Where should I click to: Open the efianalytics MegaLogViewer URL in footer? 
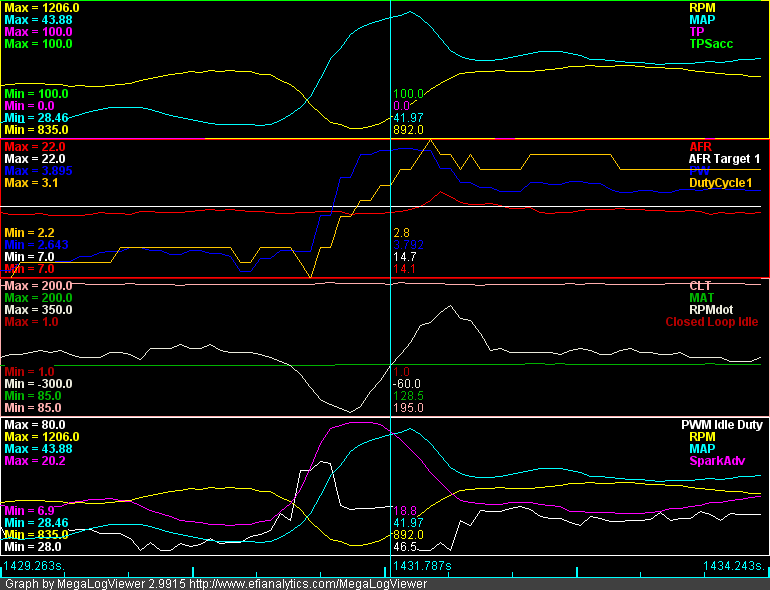308,583
